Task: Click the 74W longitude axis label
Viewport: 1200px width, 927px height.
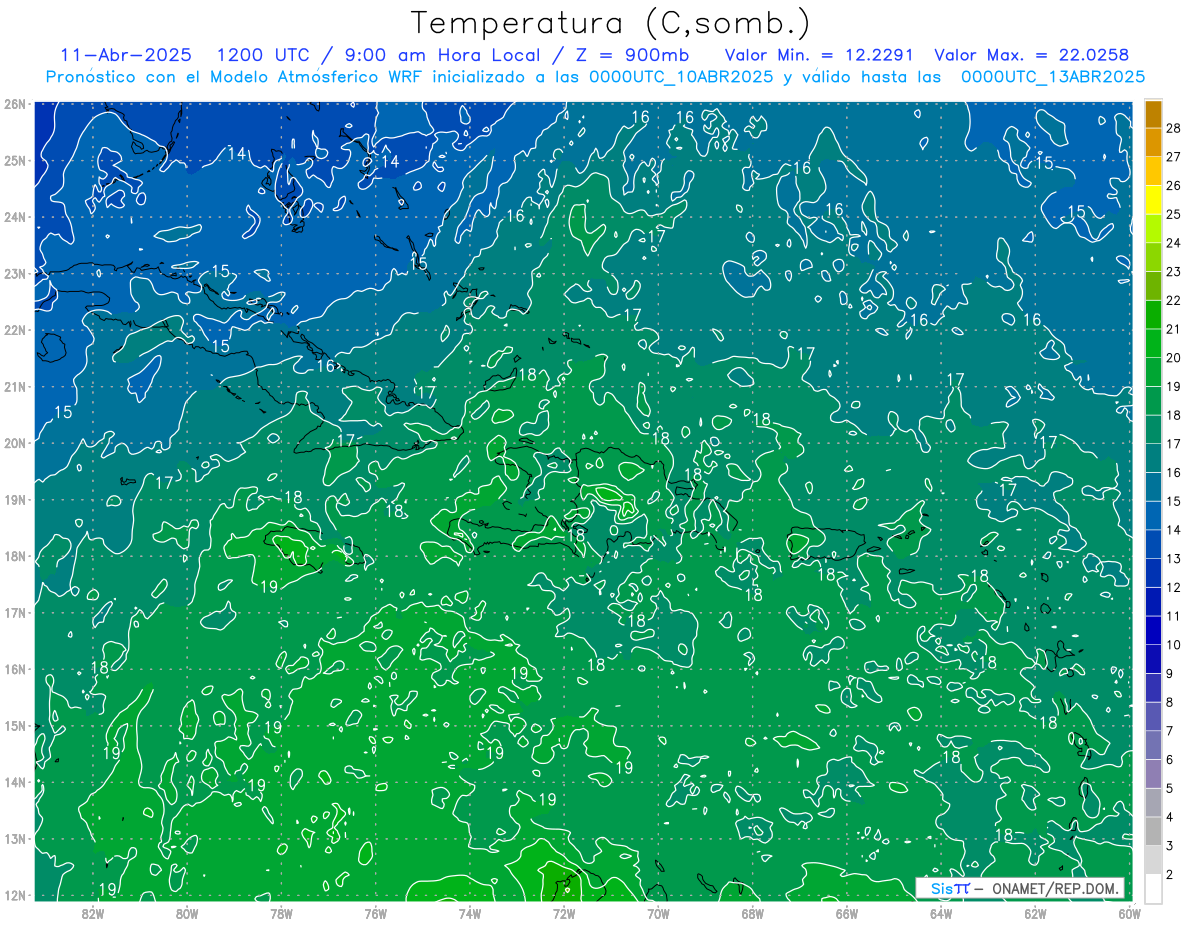Action: (470, 913)
